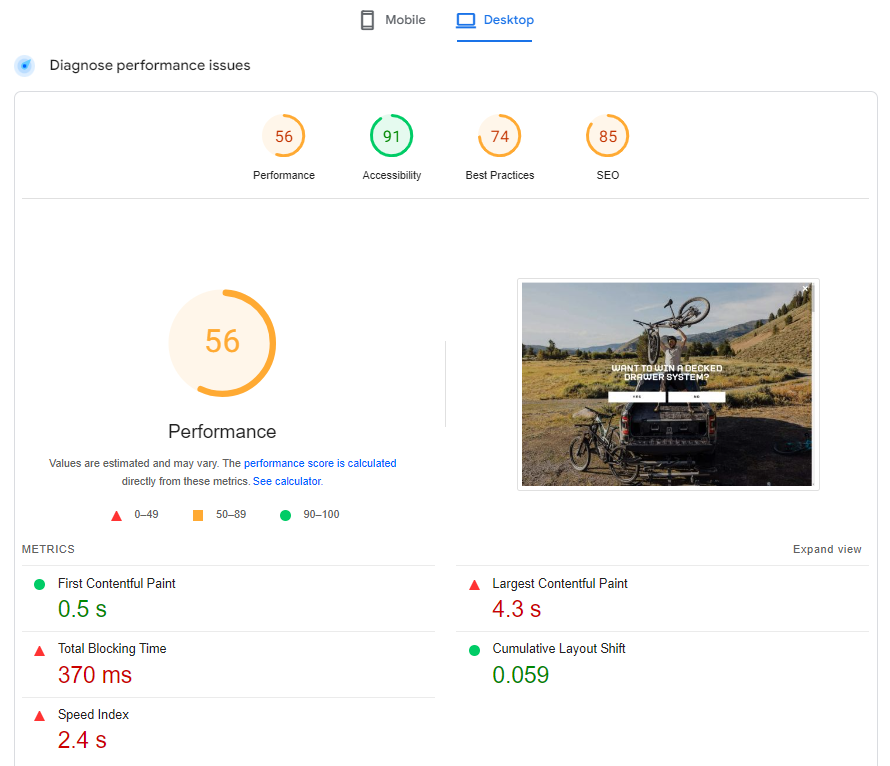The width and height of the screenshot is (890, 766).
Task: Switch to the Mobile tab
Action: click(393, 20)
